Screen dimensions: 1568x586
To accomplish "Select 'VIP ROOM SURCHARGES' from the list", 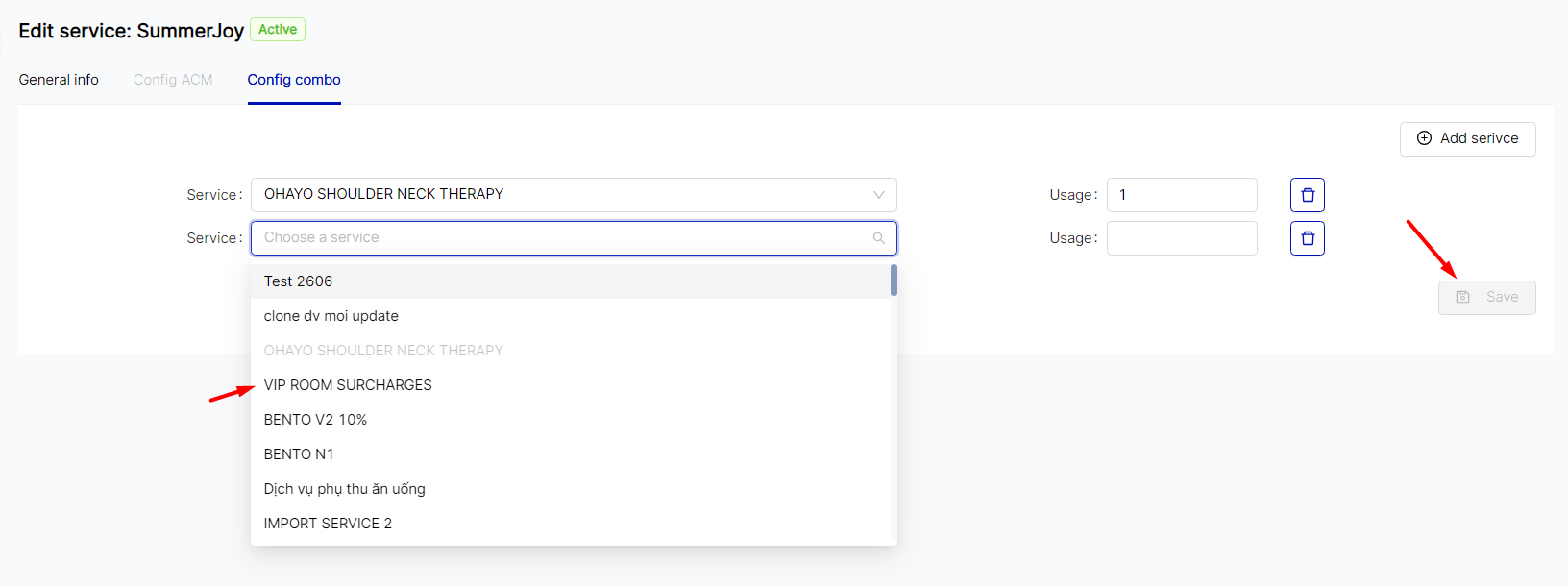I will (348, 385).
